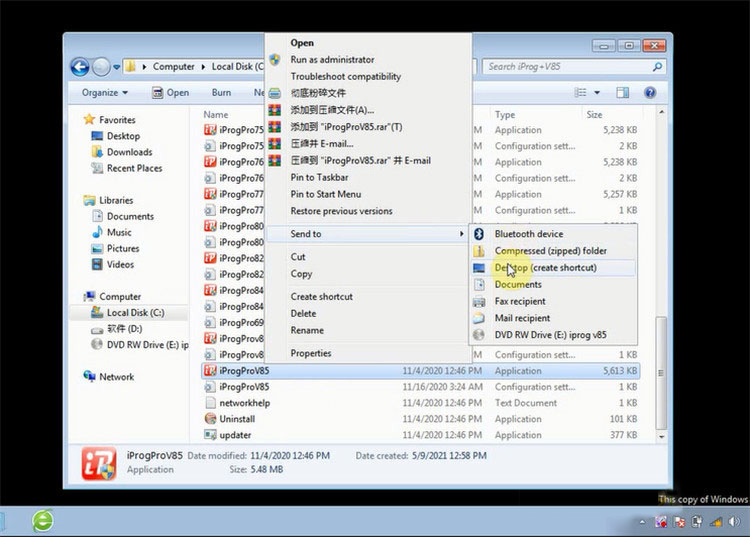Click the Burn toolbar button
The height and width of the screenshot is (537, 750).
click(x=221, y=93)
